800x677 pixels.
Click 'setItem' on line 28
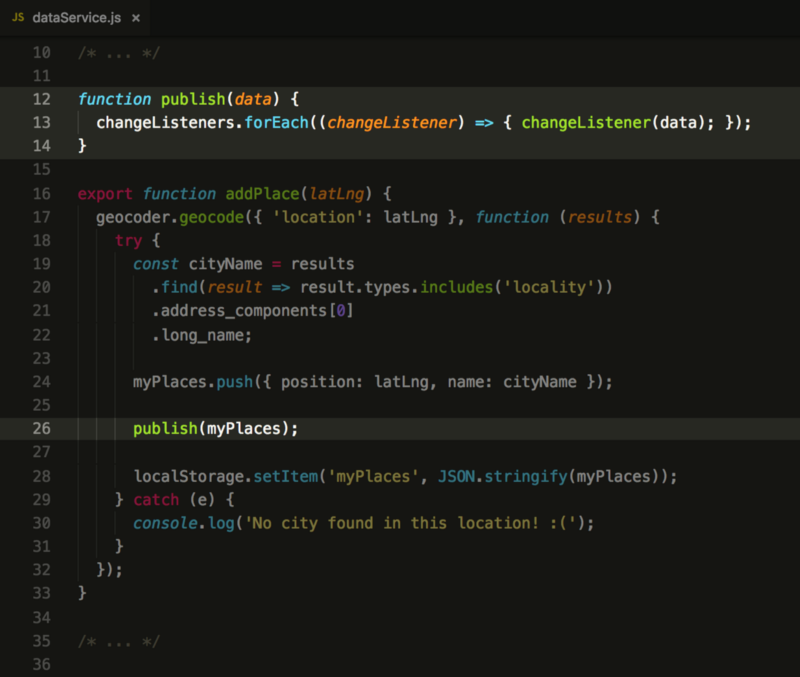pos(285,477)
